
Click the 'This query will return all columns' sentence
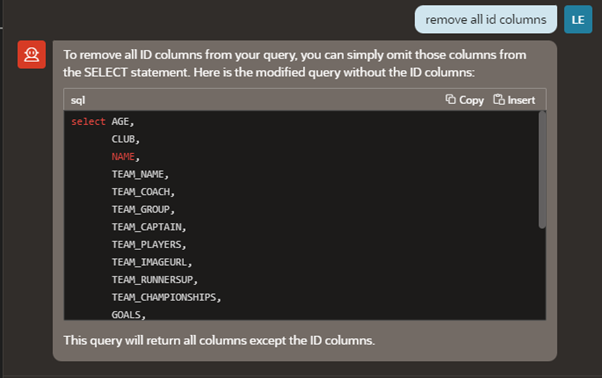click(x=219, y=341)
